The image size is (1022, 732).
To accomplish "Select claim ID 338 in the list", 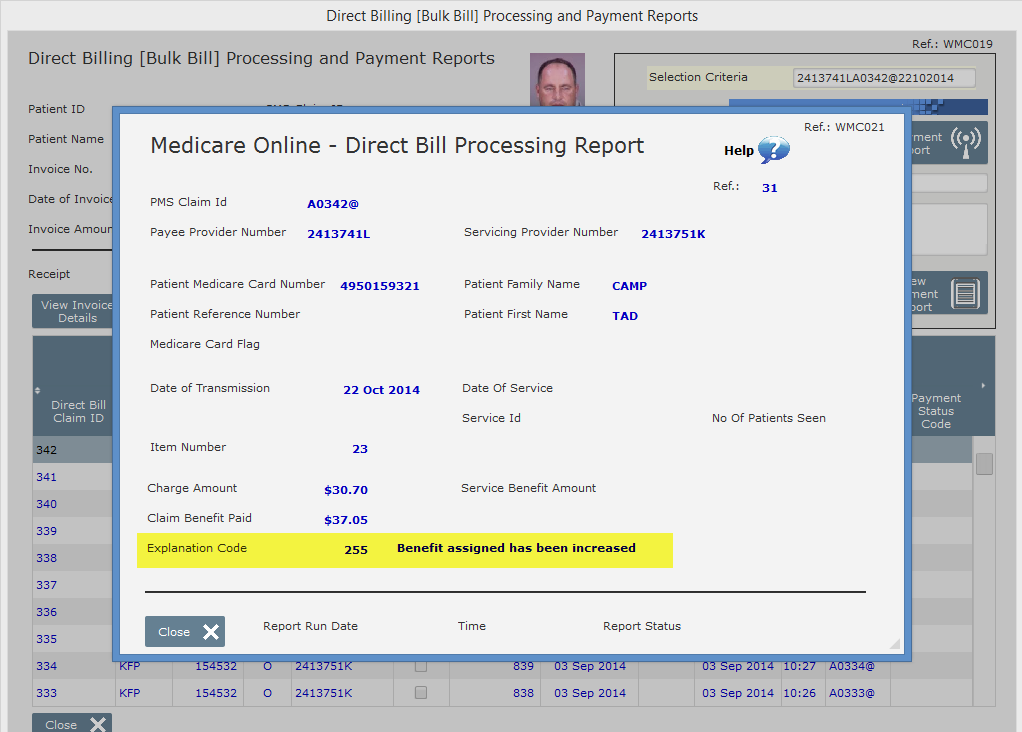I will pos(46,558).
